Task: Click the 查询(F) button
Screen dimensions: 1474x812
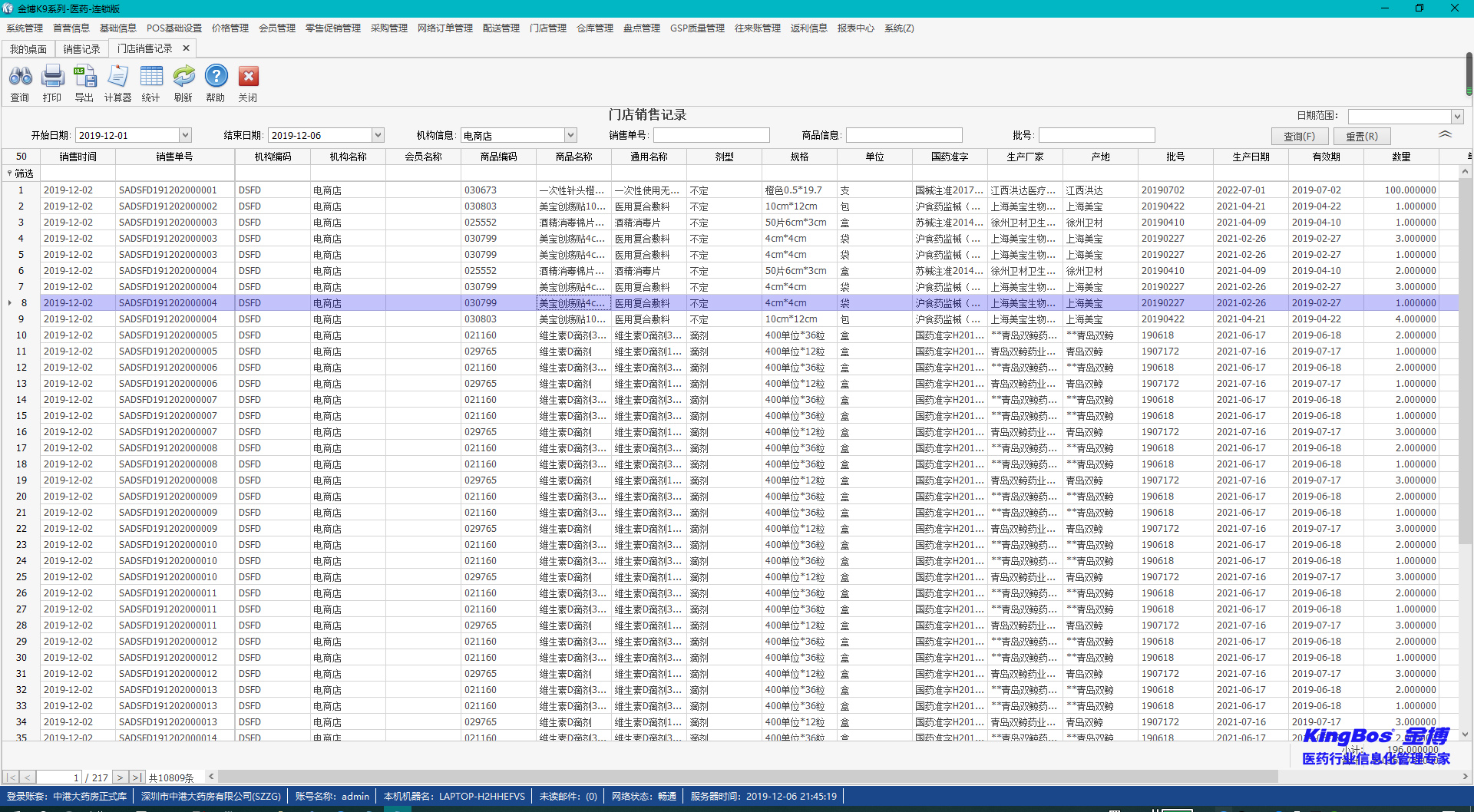Action: (x=1299, y=136)
